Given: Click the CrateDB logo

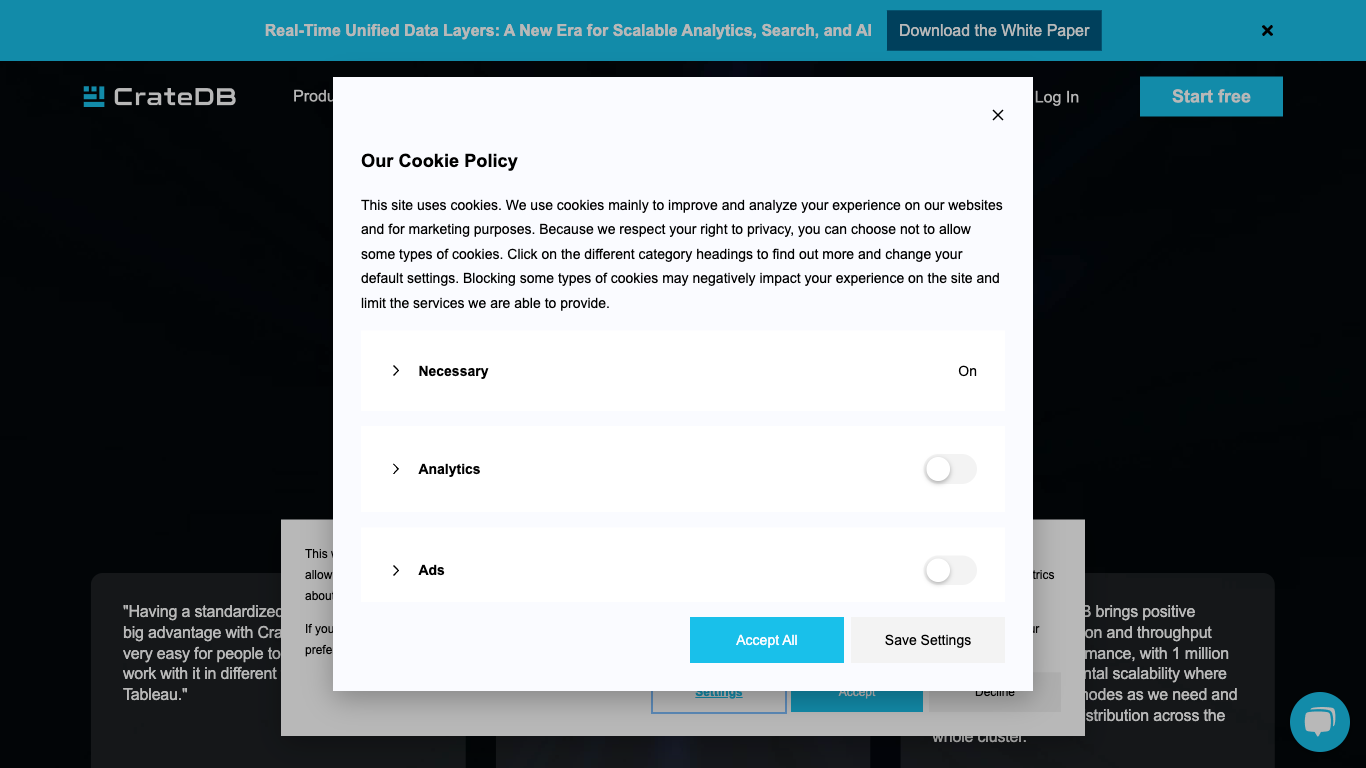Looking at the screenshot, I should coord(160,97).
